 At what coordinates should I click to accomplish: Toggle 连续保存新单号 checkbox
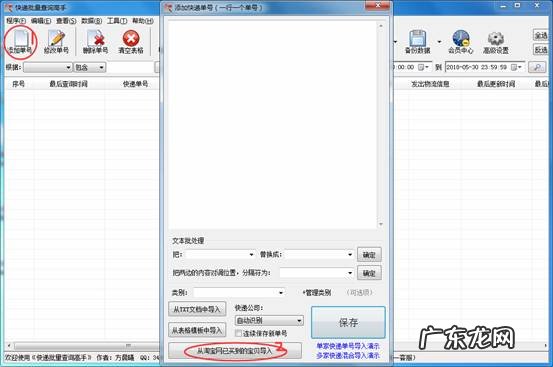click(x=239, y=333)
